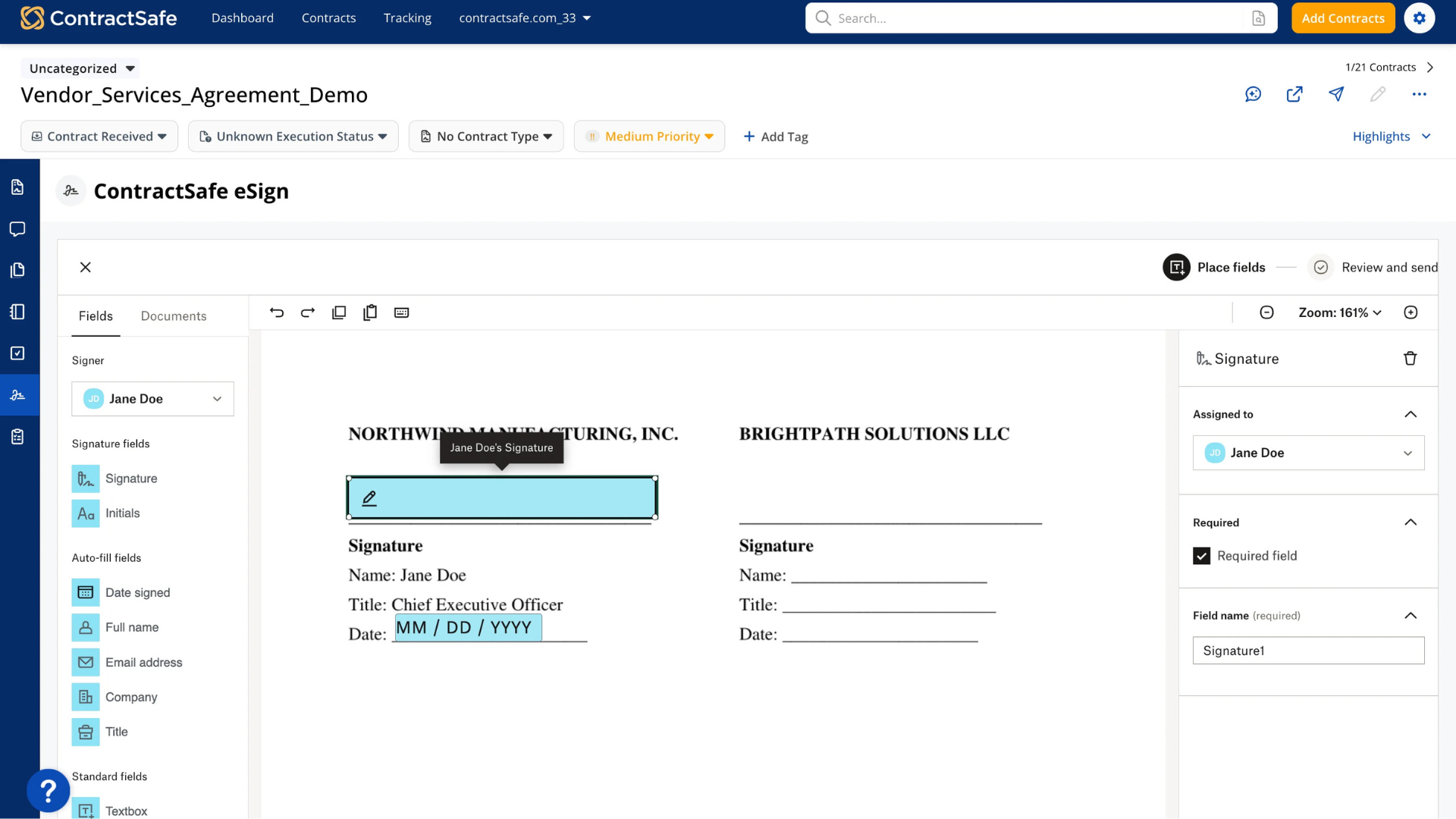The image size is (1456, 819).
Task: Go to Contracts in top navigation
Action: (328, 18)
